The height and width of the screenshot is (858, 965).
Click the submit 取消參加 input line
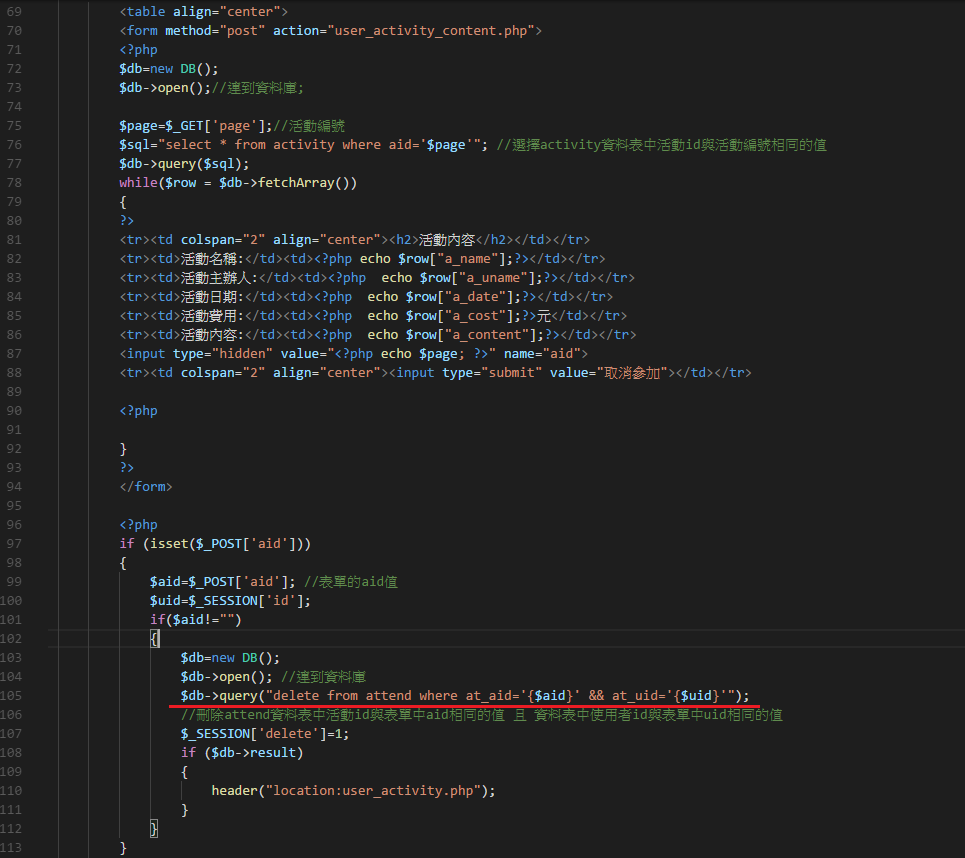[x=435, y=373]
